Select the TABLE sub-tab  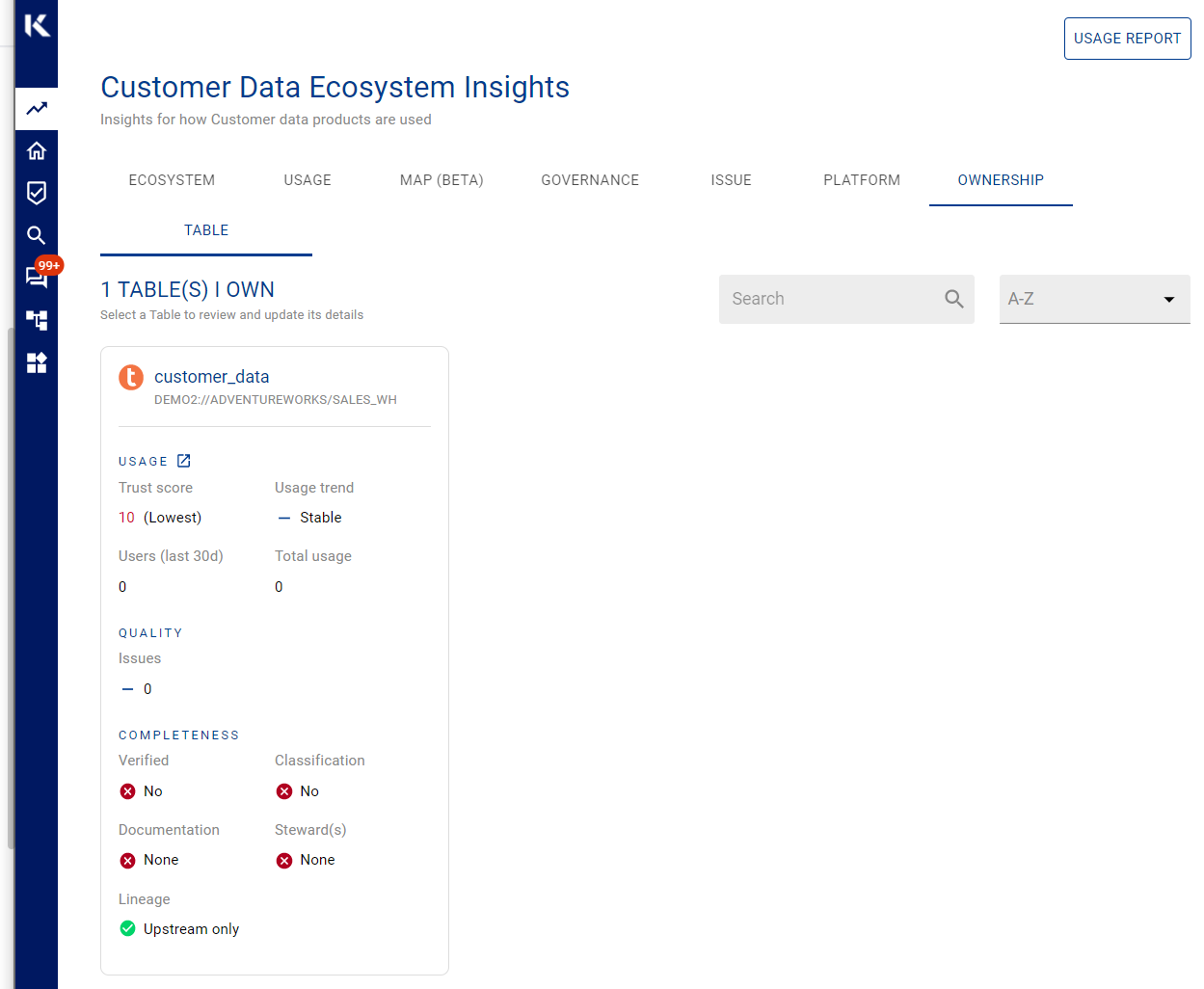[206, 230]
